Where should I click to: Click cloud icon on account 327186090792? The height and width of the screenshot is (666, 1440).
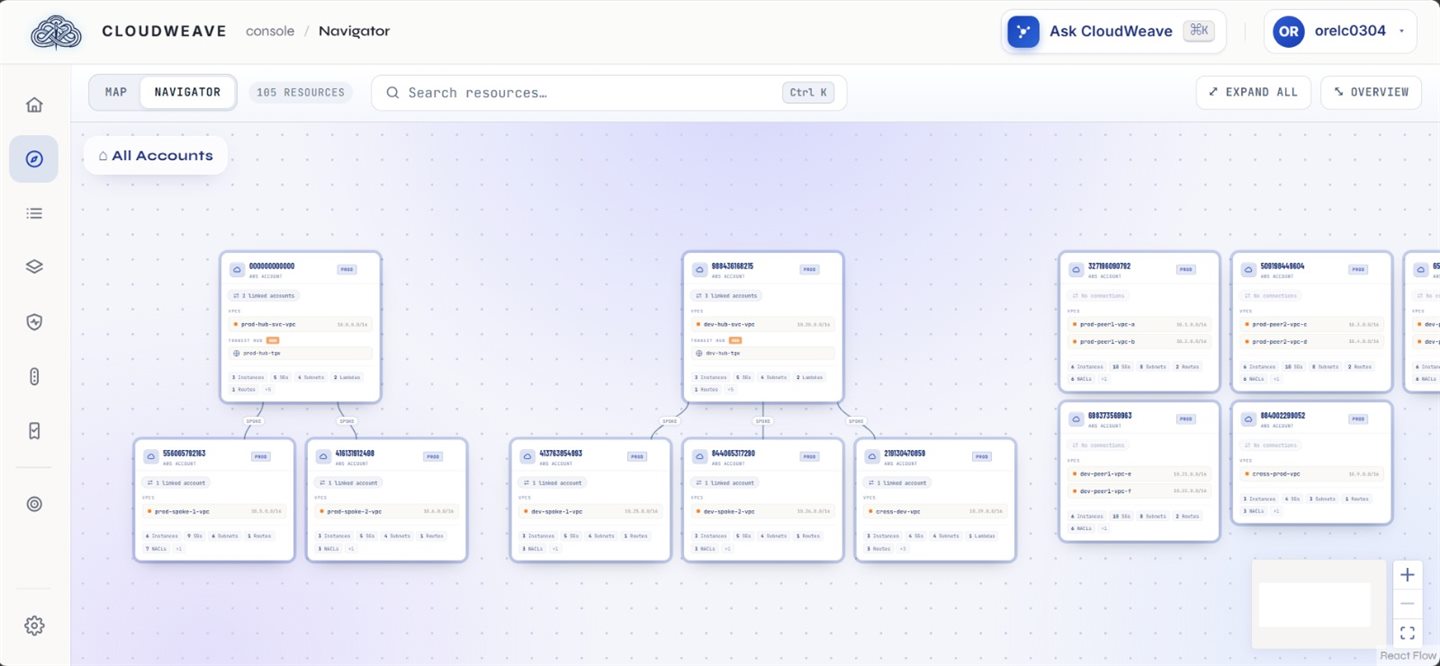click(x=1075, y=270)
